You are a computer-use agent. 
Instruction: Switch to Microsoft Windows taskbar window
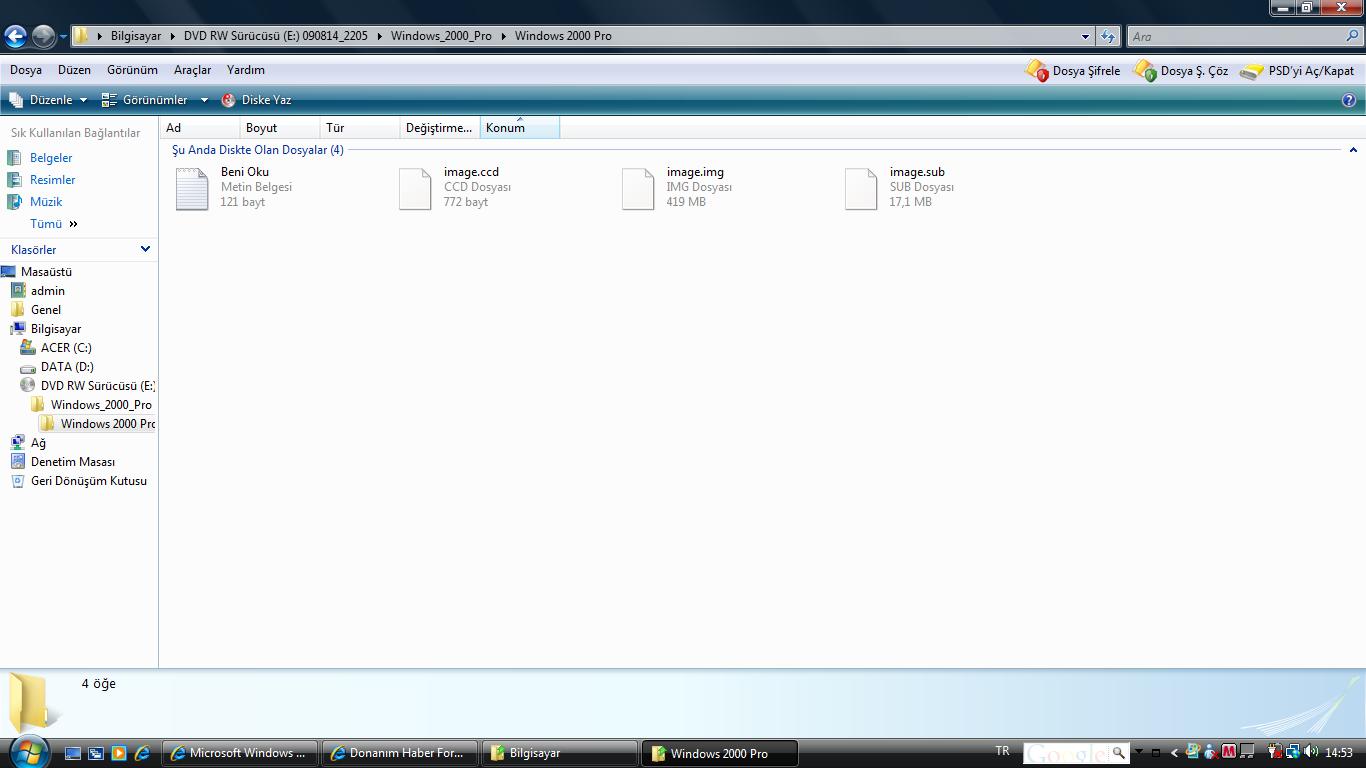click(x=240, y=753)
